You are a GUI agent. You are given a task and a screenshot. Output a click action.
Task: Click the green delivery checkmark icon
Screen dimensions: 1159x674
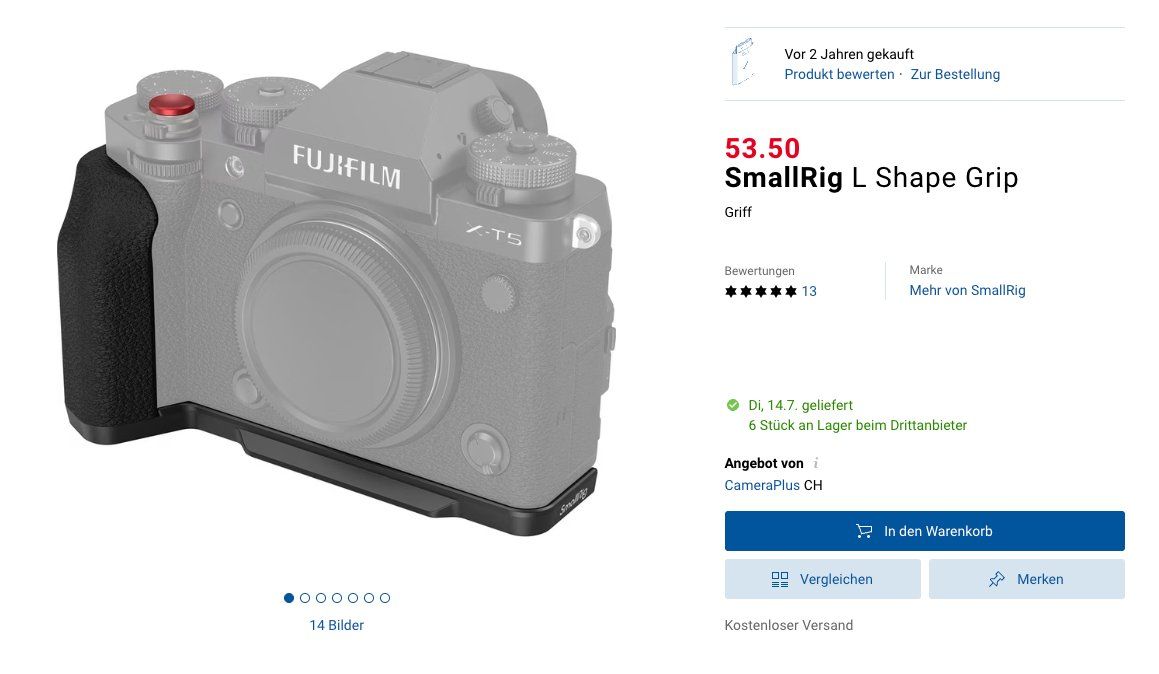(733, 405)
